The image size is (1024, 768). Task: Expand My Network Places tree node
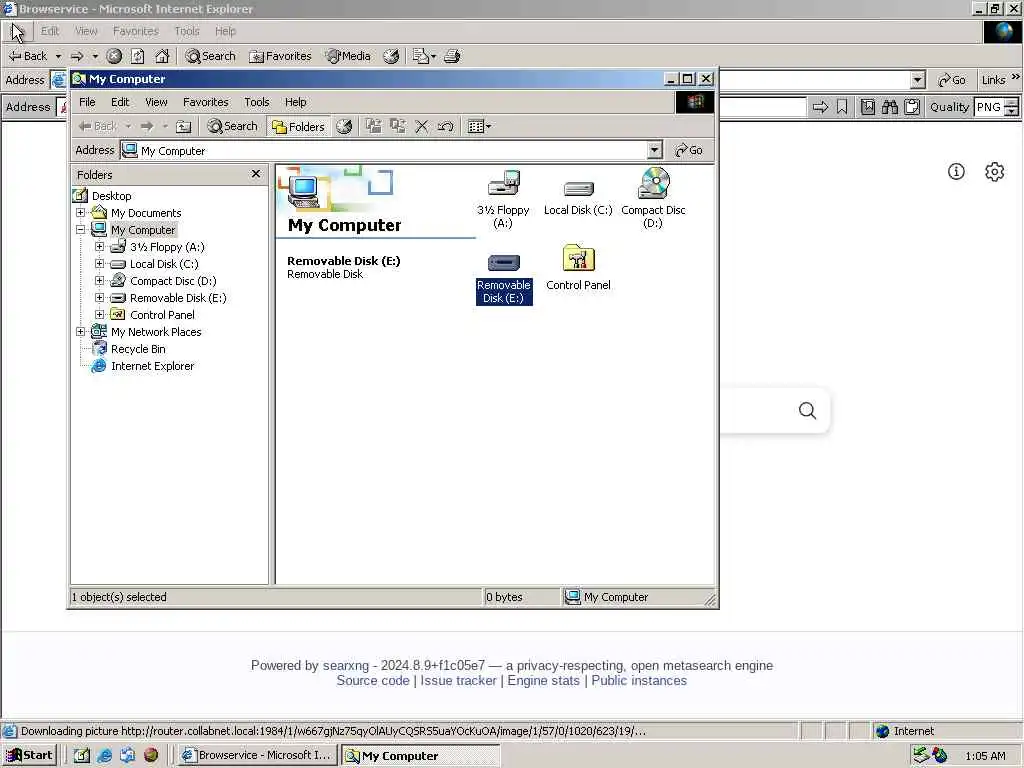(80, 332)
